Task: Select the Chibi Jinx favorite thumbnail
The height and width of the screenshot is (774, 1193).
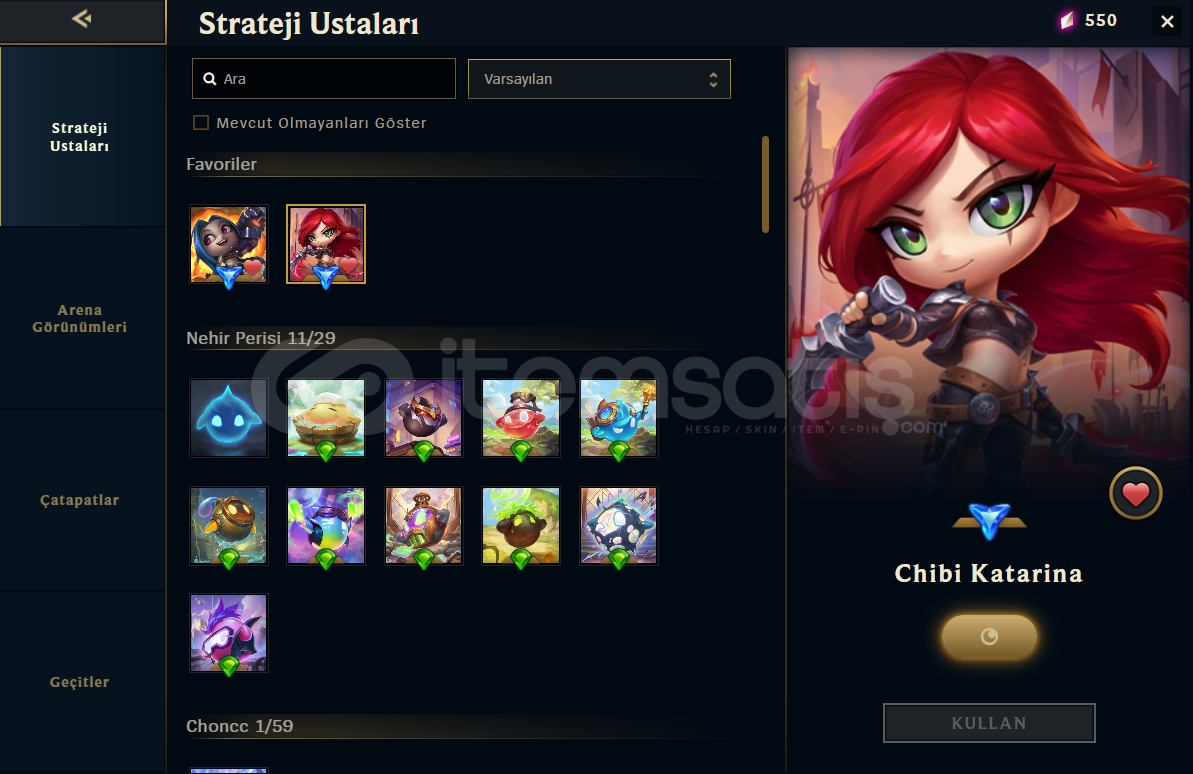Action: pos(228,244)
